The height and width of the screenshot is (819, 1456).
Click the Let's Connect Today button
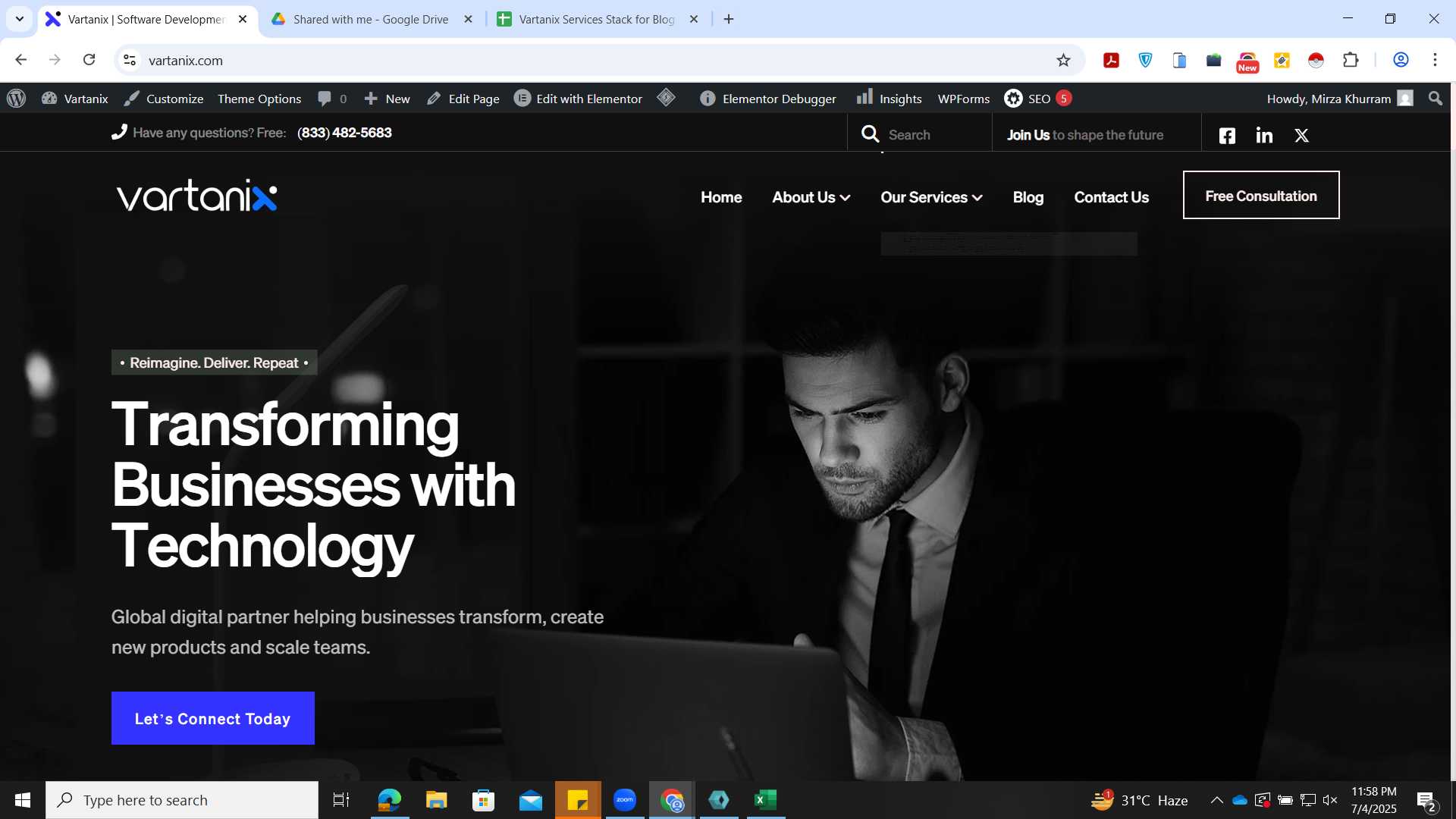tap(213, 718)
